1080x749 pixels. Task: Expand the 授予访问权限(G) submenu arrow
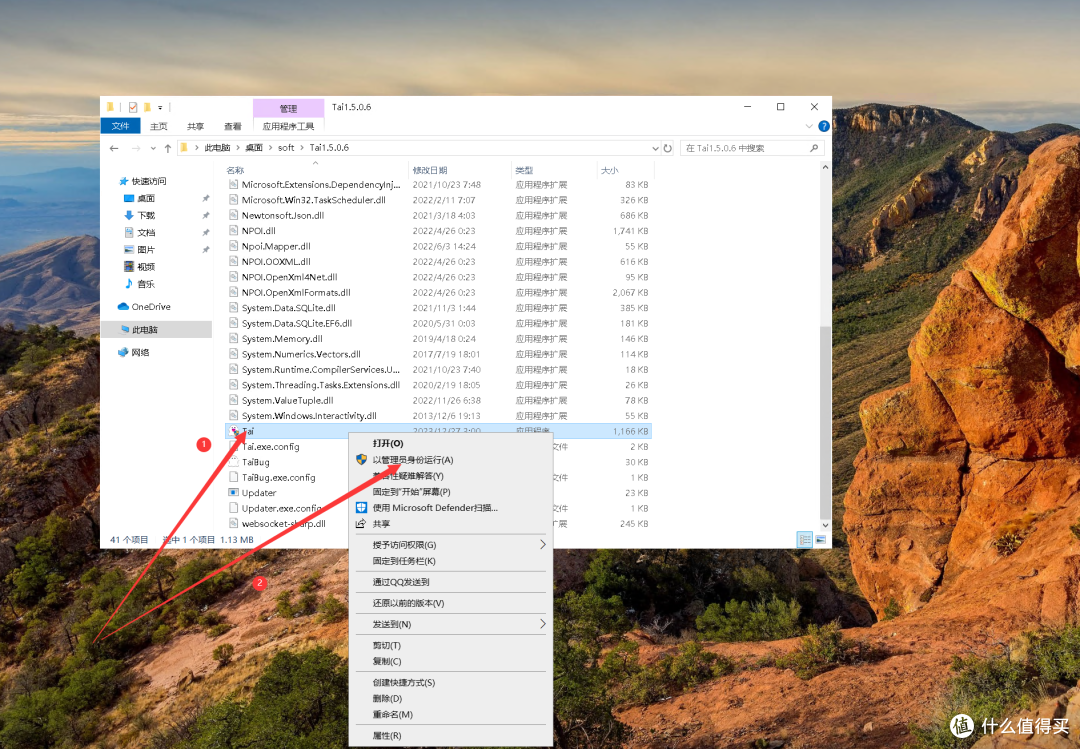click(543, 544)
